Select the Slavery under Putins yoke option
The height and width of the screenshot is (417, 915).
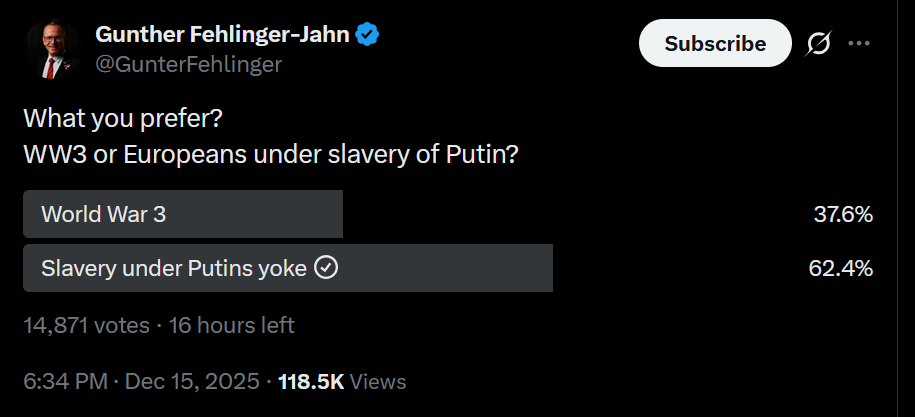448,268
